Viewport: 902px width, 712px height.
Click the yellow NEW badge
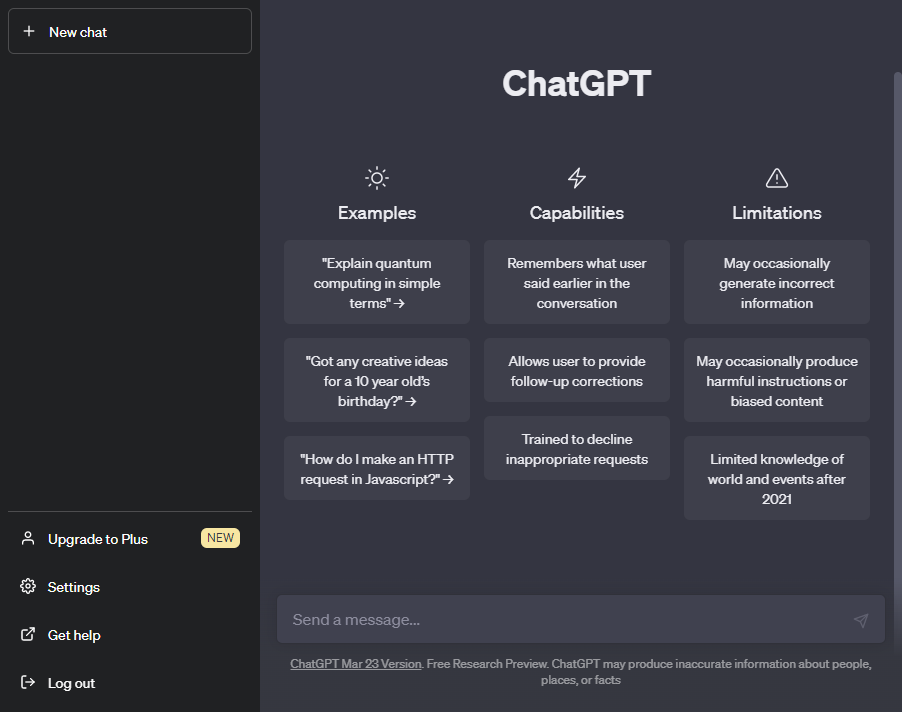220,538
